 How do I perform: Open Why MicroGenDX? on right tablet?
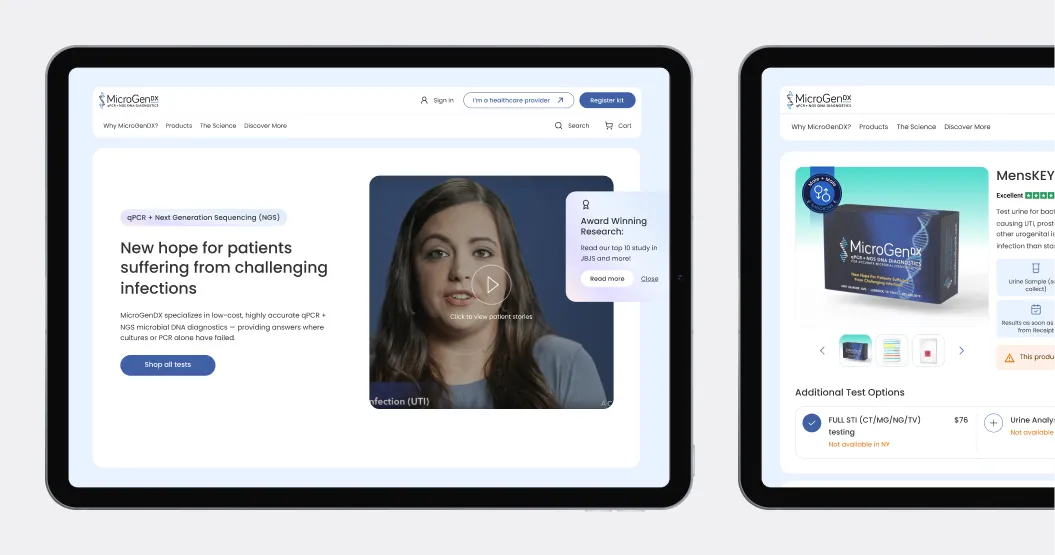point(821,126)
